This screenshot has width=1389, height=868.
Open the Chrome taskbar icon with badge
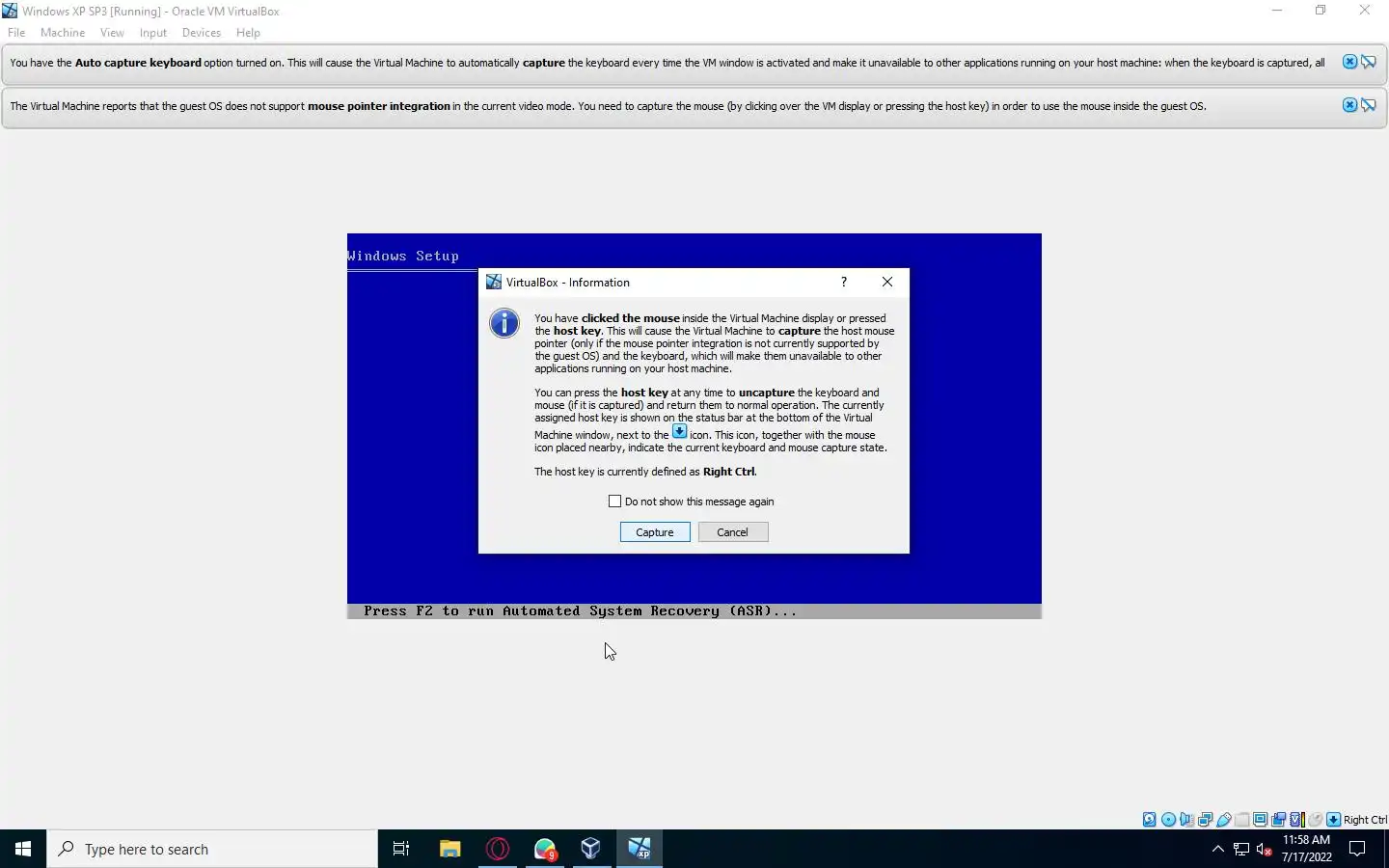545,849
